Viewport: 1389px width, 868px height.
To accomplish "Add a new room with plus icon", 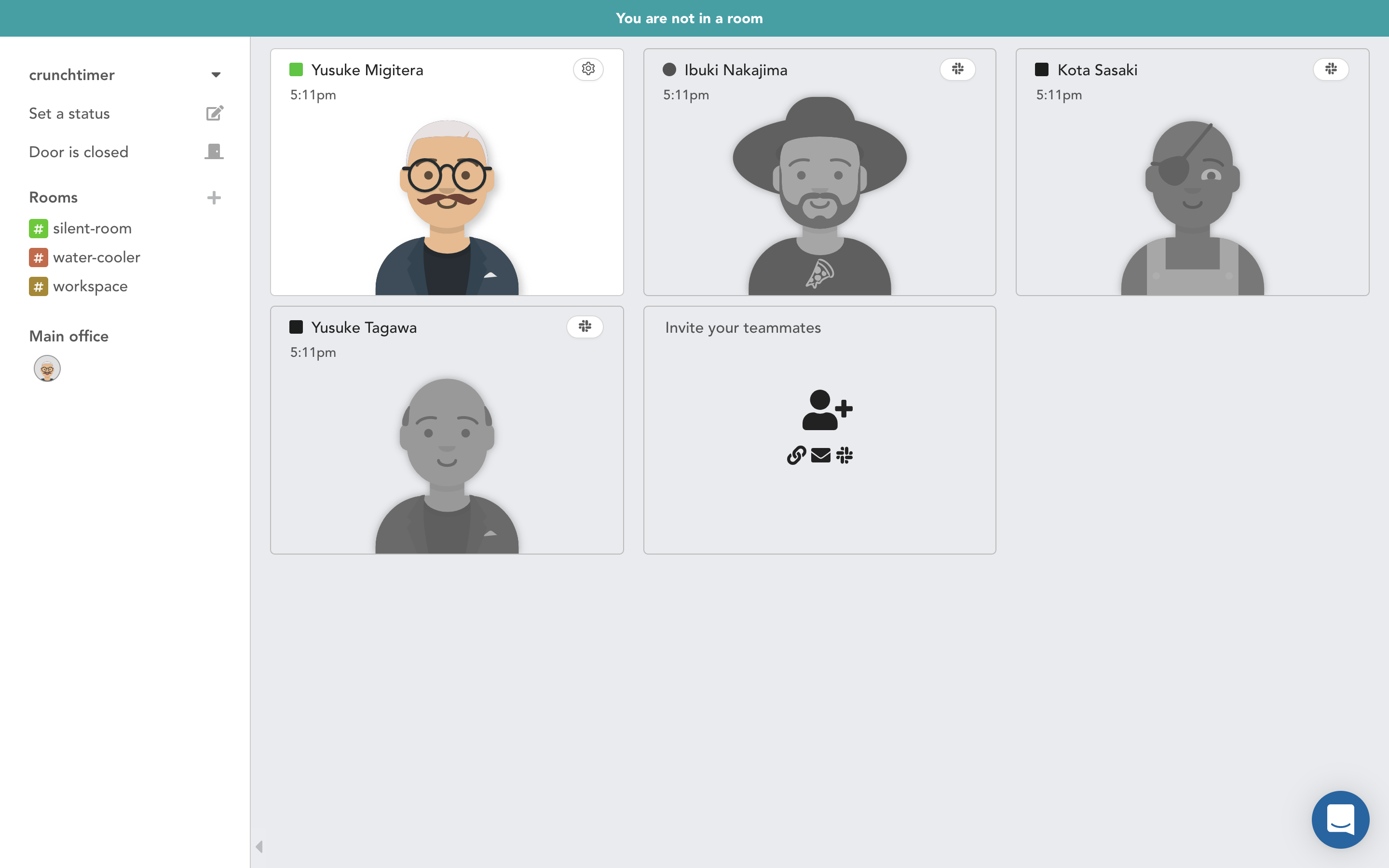I will tap(214, 198).
